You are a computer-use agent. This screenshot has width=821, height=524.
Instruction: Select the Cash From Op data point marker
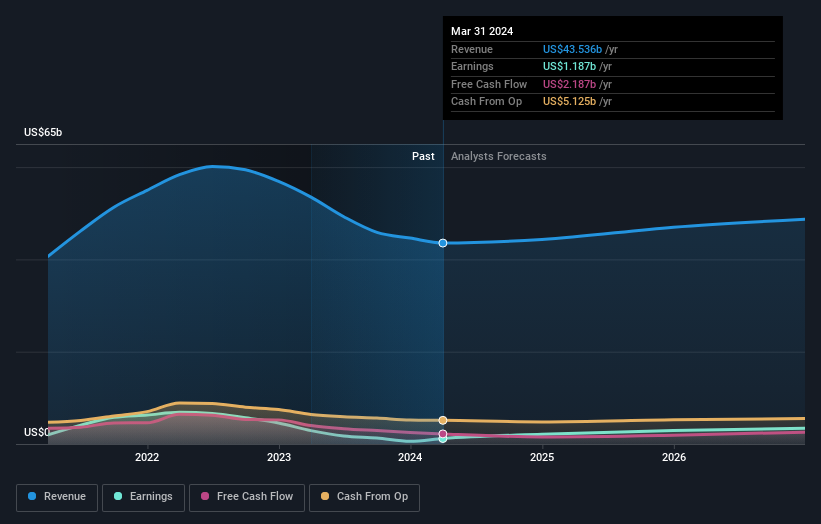[443, 420]
